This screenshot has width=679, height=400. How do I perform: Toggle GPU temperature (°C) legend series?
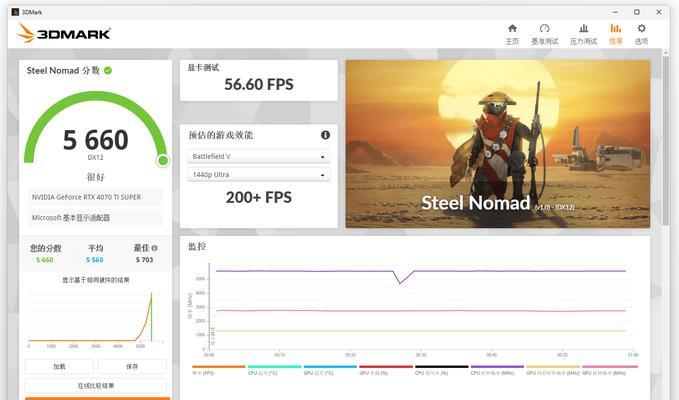pyautogui.click(x=330, y=370)
